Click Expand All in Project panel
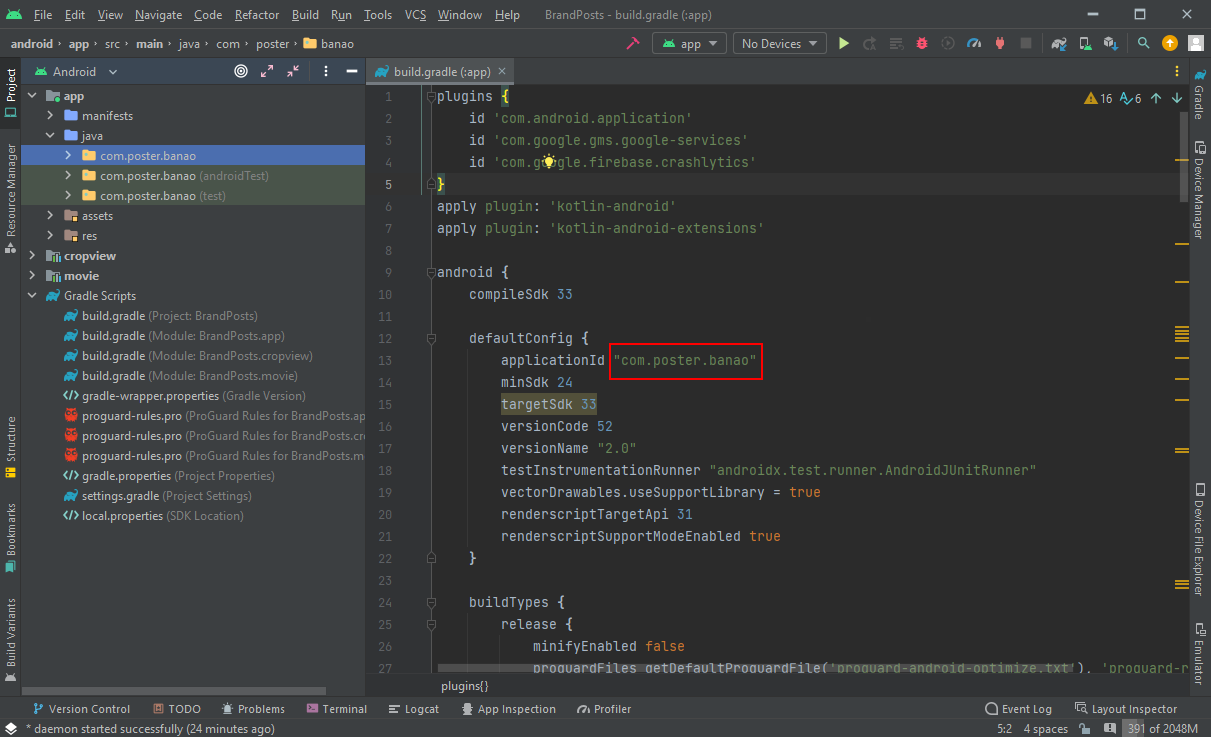The width and height of the screenshot is (1211, 737). pyautogui.click(x=267, y=72)
